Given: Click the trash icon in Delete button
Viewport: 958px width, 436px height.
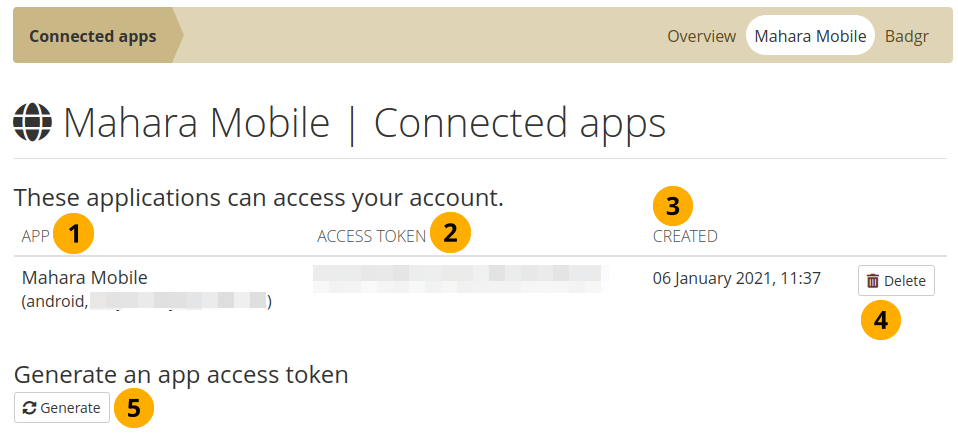Looking at the screenshot, I should click(x=873, y=281).
